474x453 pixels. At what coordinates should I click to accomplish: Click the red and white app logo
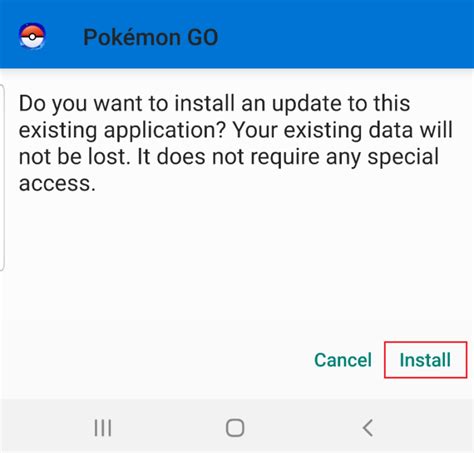(32, 36)
